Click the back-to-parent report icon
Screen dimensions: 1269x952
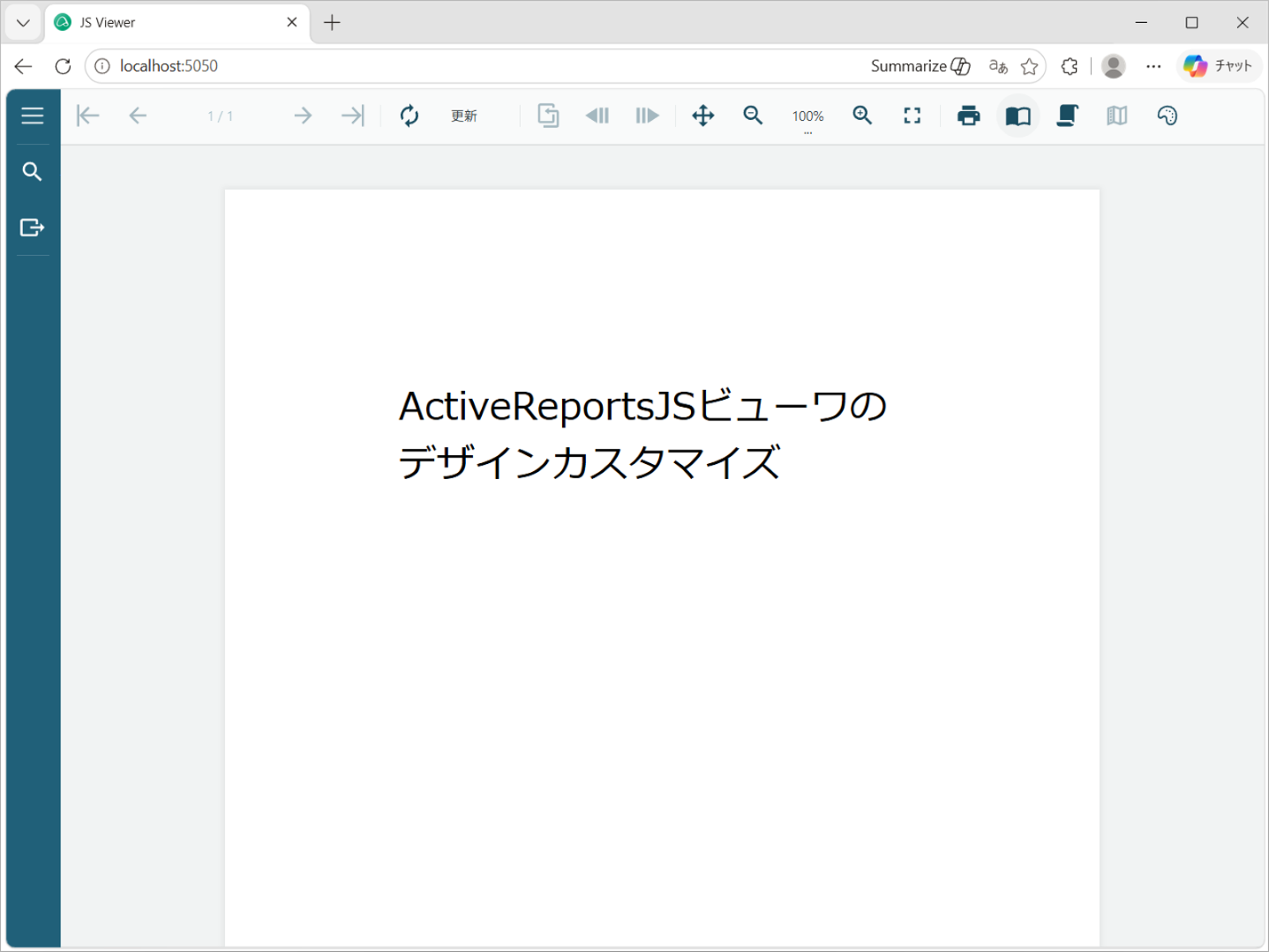548,116
